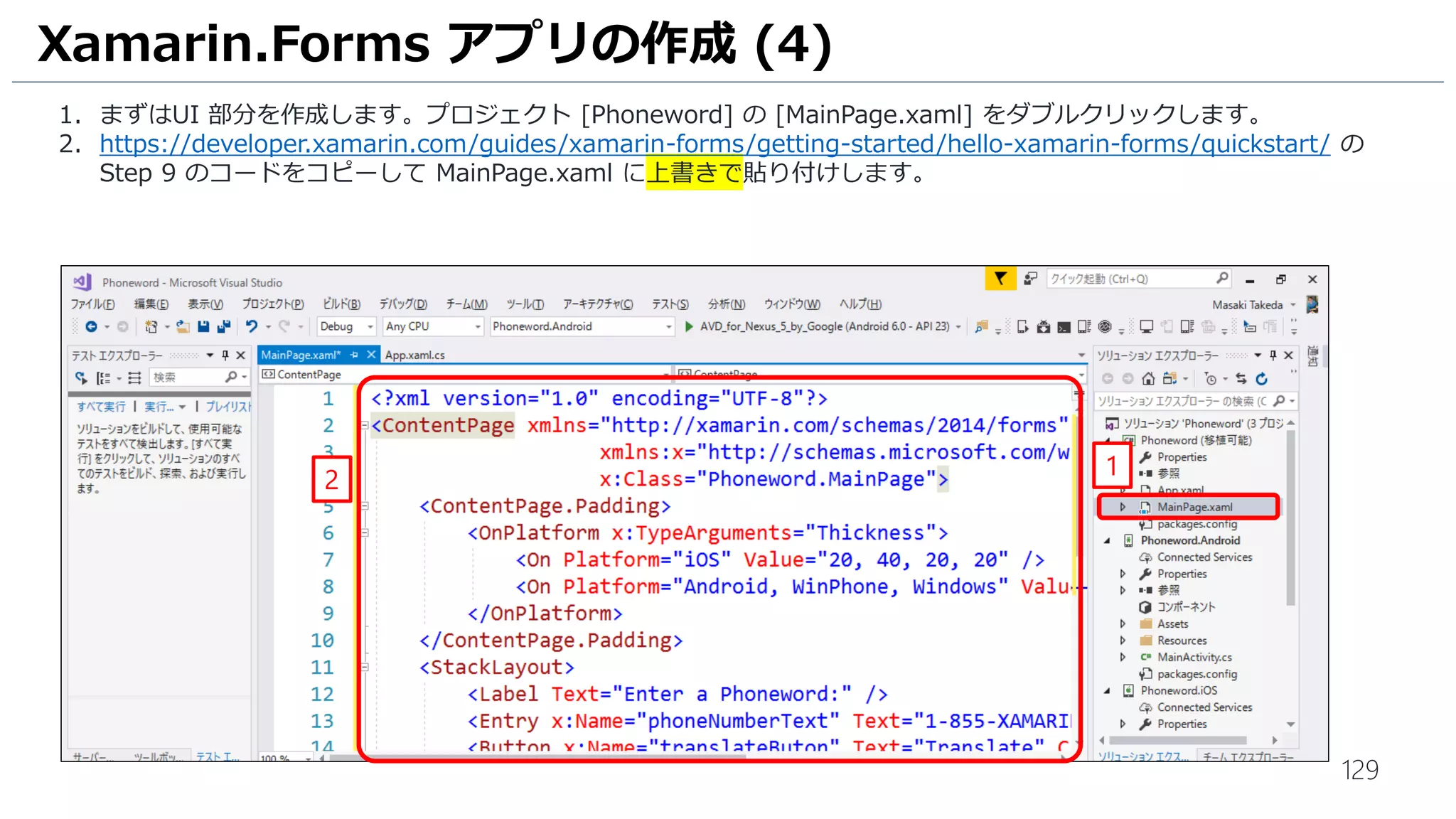
Task: Click Run Tests After Build icon
Action: click(81, 378)
